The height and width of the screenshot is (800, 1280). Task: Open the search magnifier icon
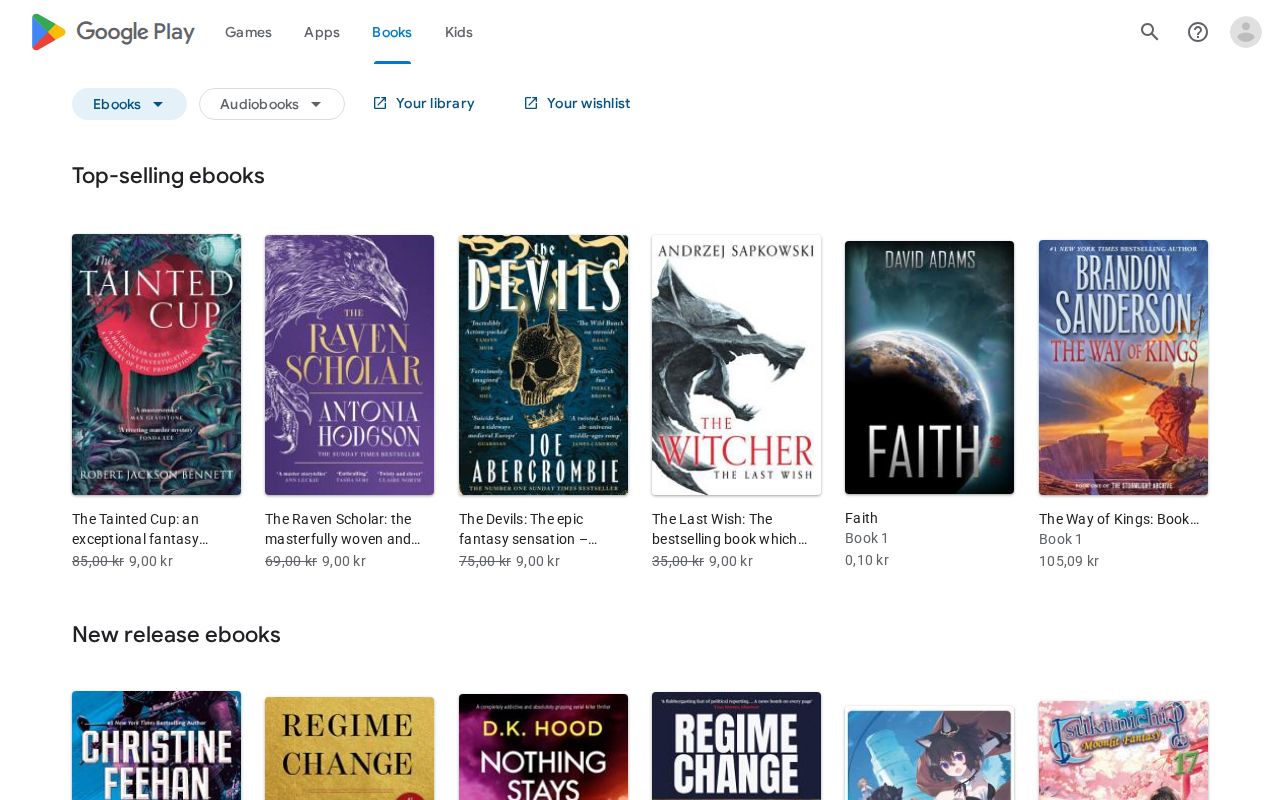click(x=1150, y=32)
